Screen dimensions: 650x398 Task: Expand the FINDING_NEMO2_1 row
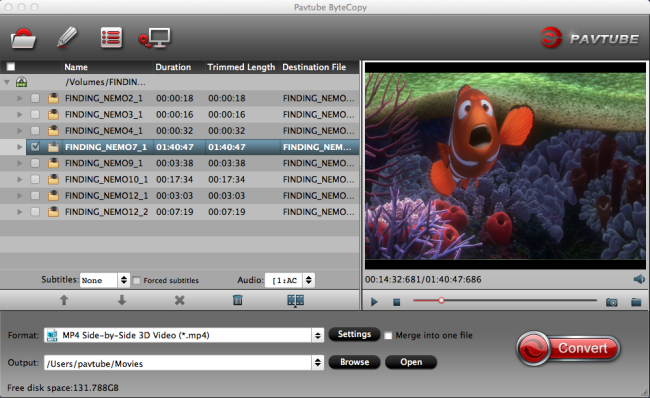click(x=19, y=98)
